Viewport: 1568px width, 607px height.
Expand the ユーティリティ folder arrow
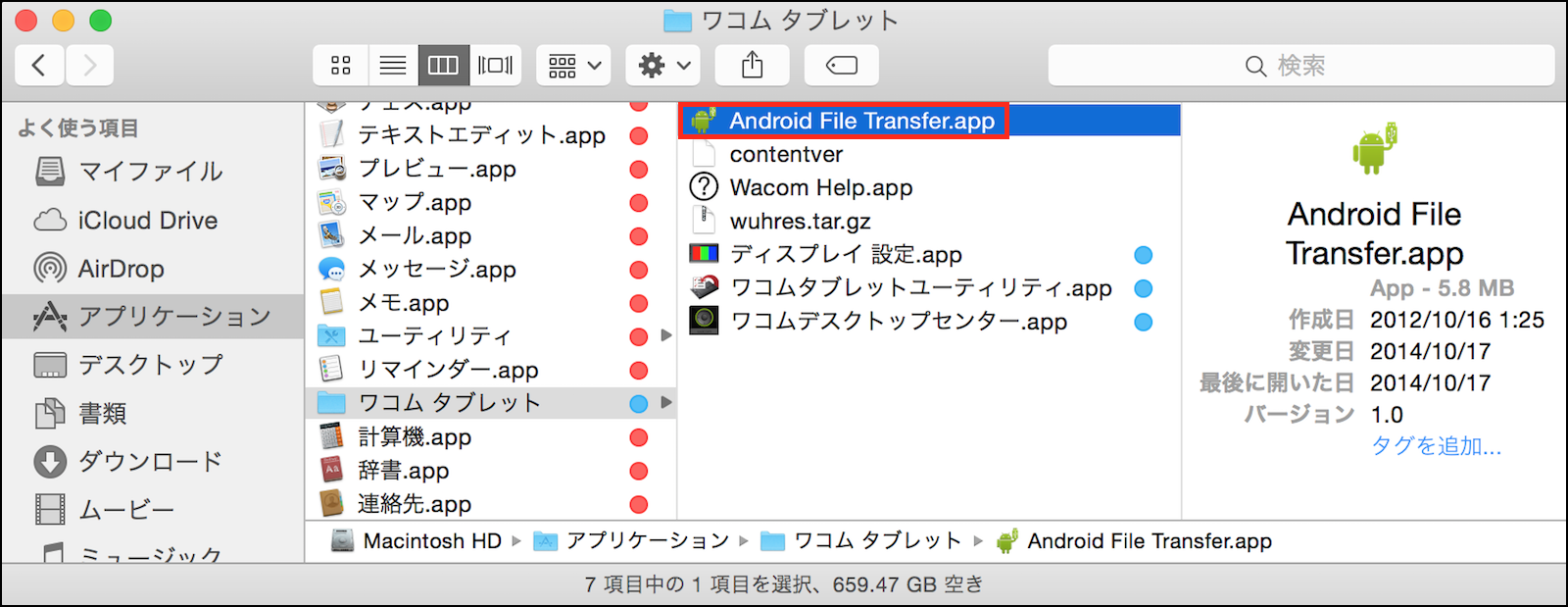coord(666,335)
